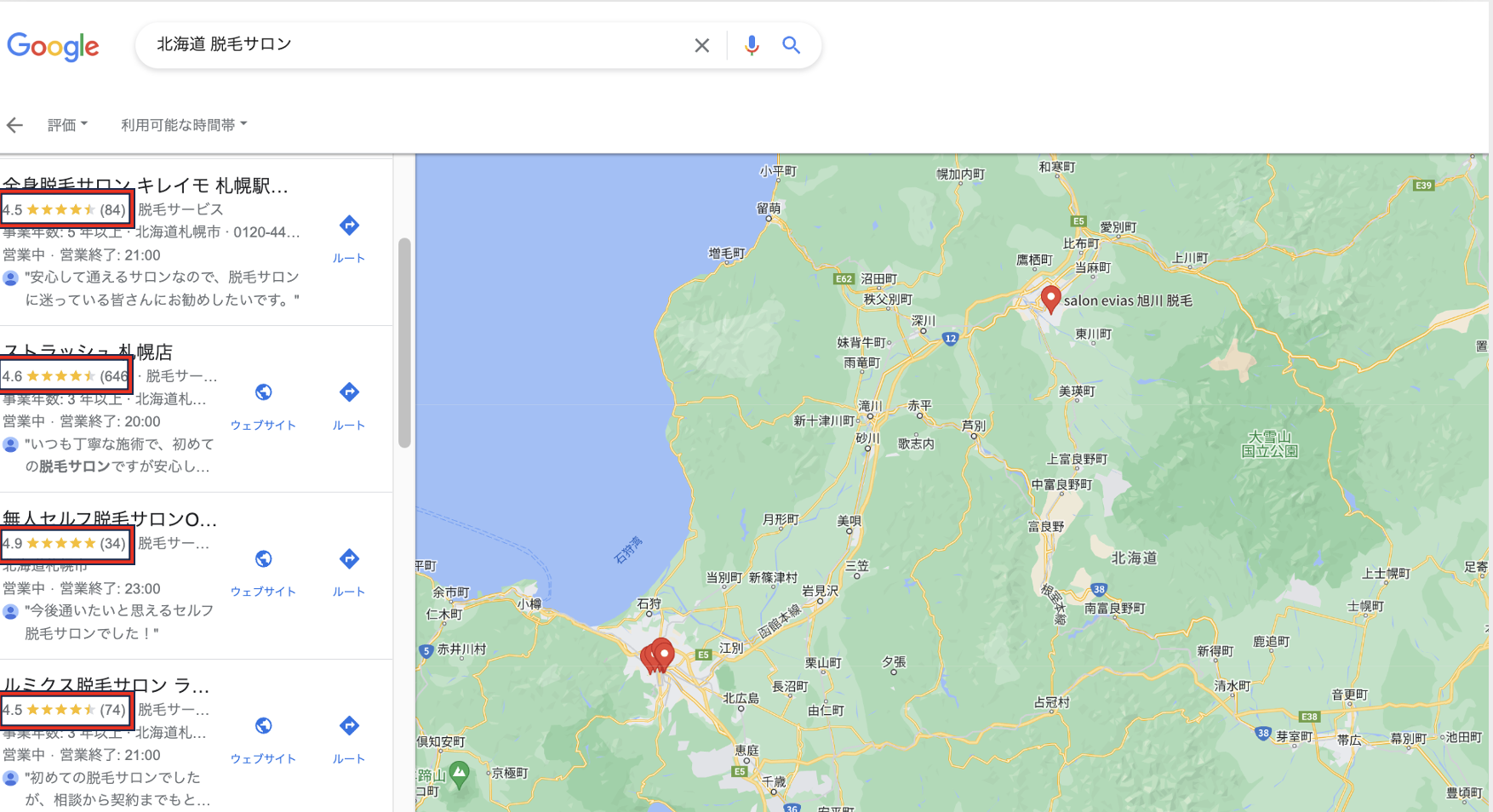The height and width of the screenshot is (812, 1493).
Task: Click the 石狩湾 label on the map
Action: pos(628,550)
